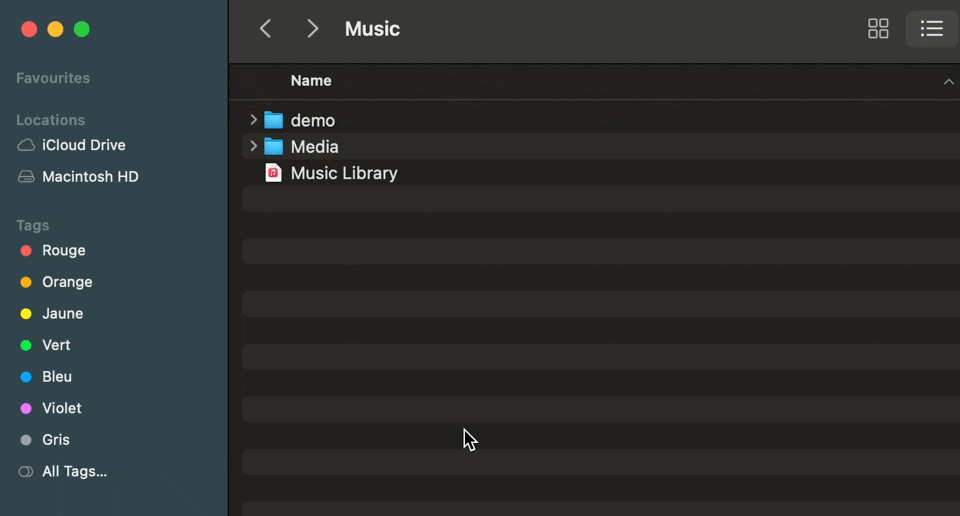Switch to icon grid view
The width and height of the screenshot is (960, 516).
coord(878,29)
